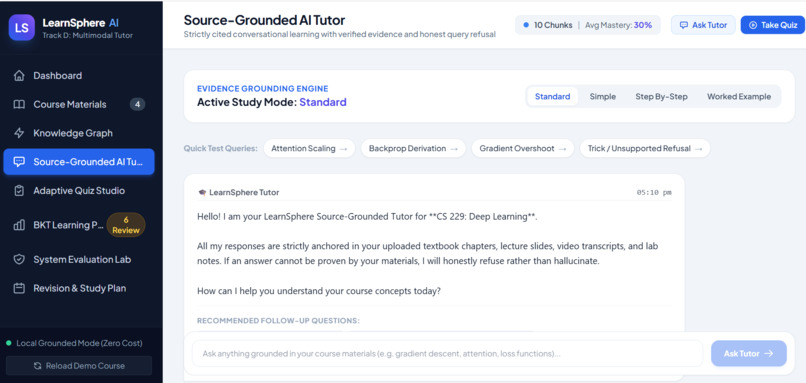The width and height of the screenshot is (806, 383).
Task: Click the Dashboard home icon
Action: [x=19, y=76]
